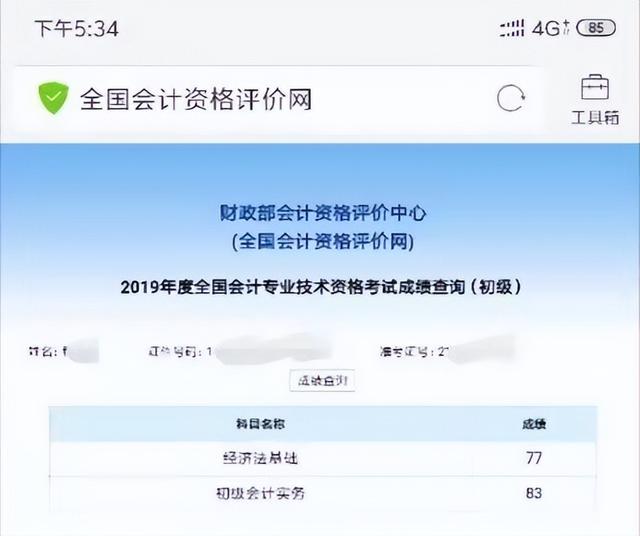This screenshot has height=536, width=640.
Task: Click the 准考证号 field value
Action: click(x=476, y=350)
